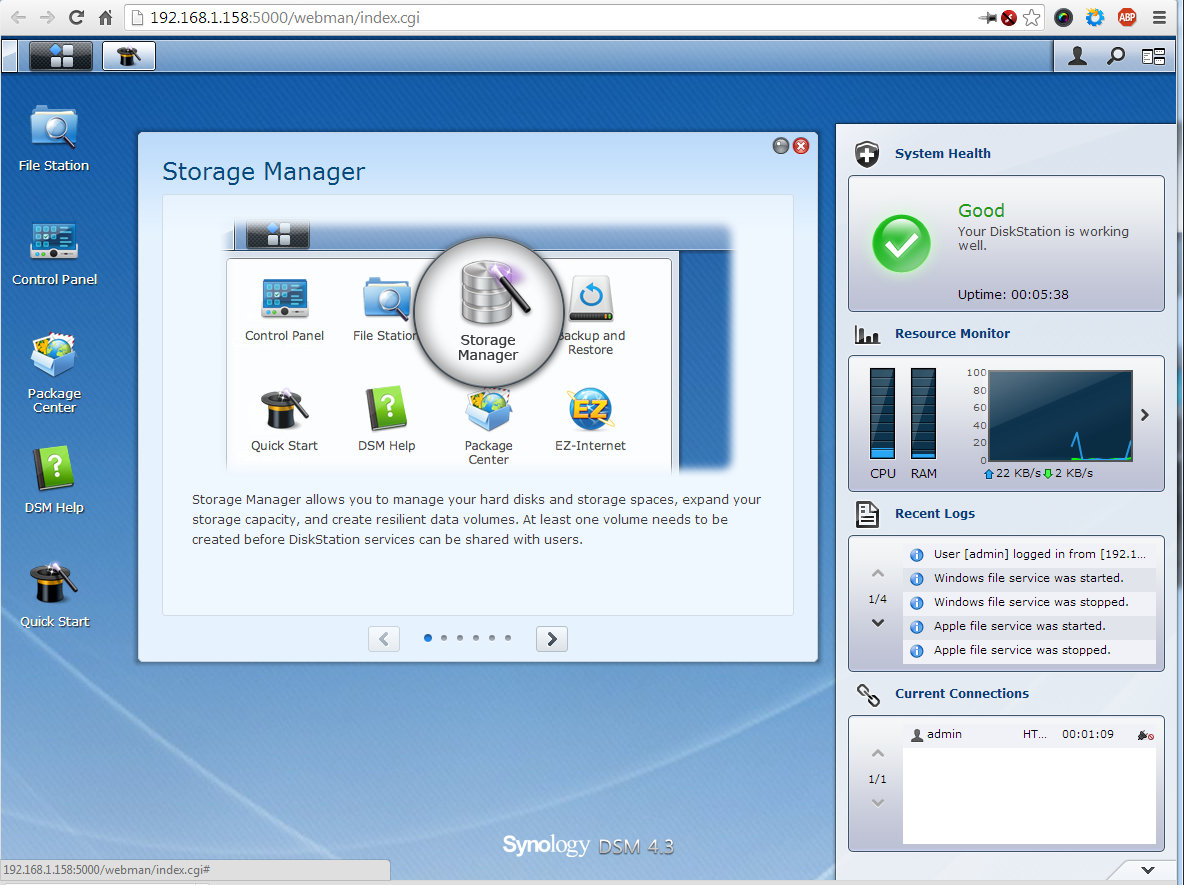This screenshot has height=885, width=1184.
Task: Click the System Health shield icon
Action: pyautogui.click(x=867, y=154)
